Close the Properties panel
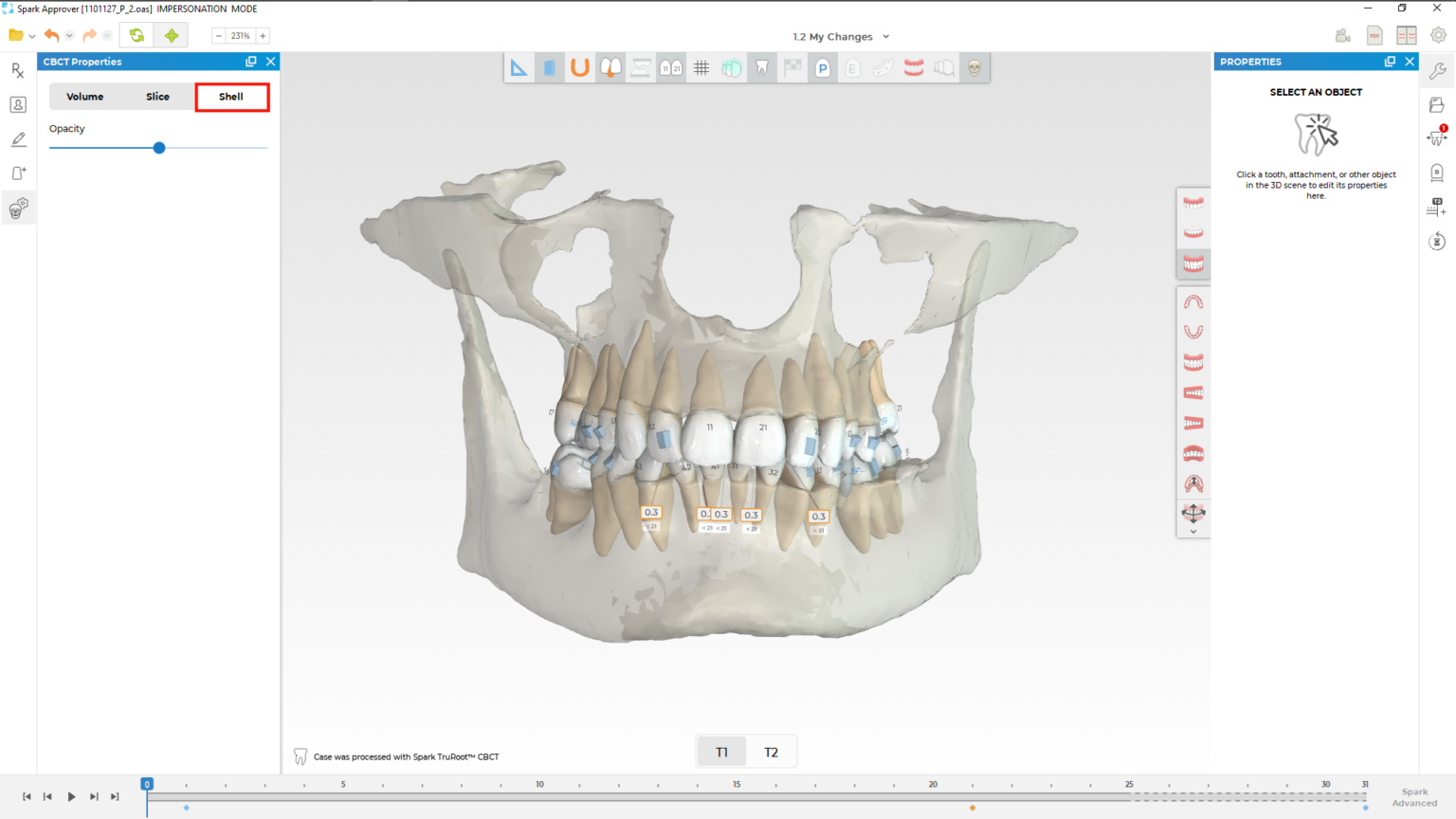The height and width of the screenshot is (819, 1456). (x=1410, y=61)
